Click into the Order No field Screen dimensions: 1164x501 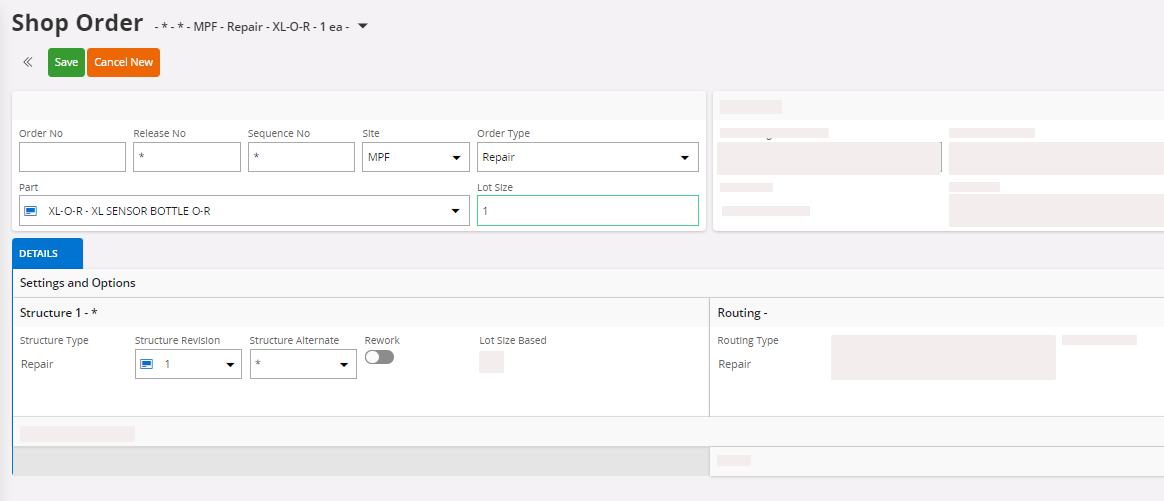click(x=72, y=157)
